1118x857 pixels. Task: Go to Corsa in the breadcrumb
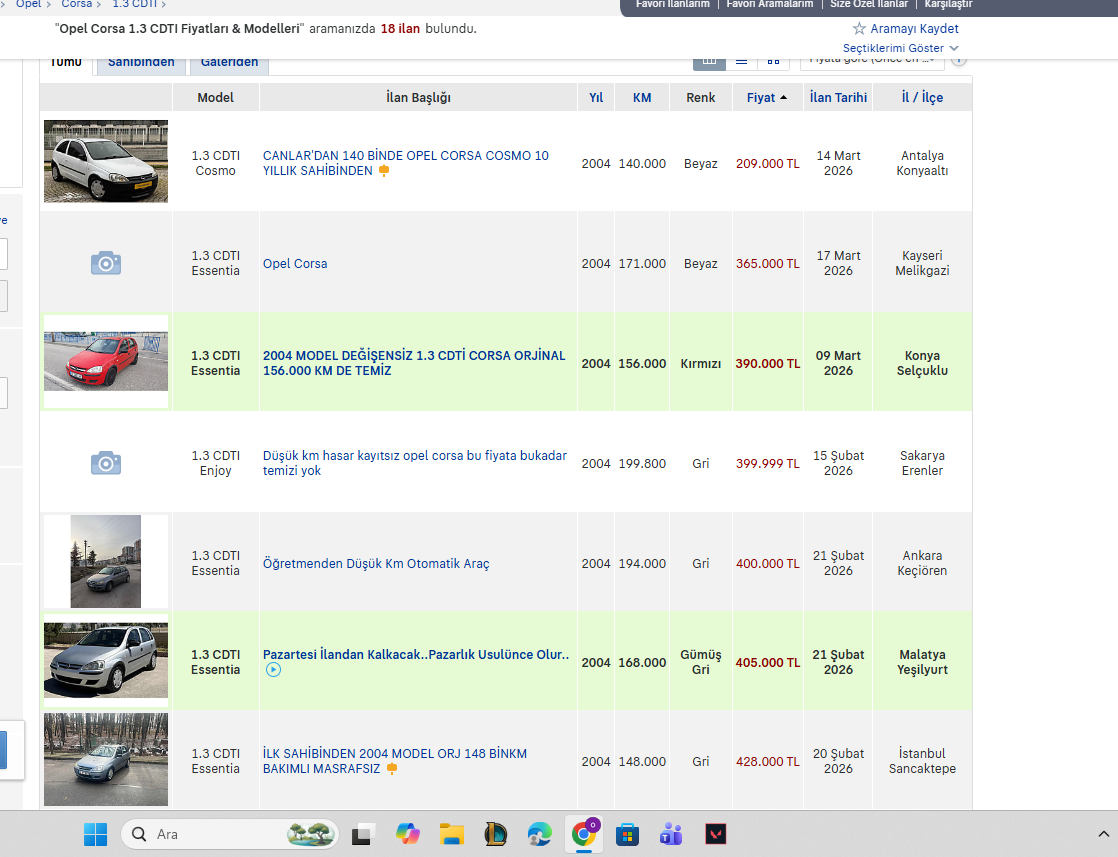77,4
